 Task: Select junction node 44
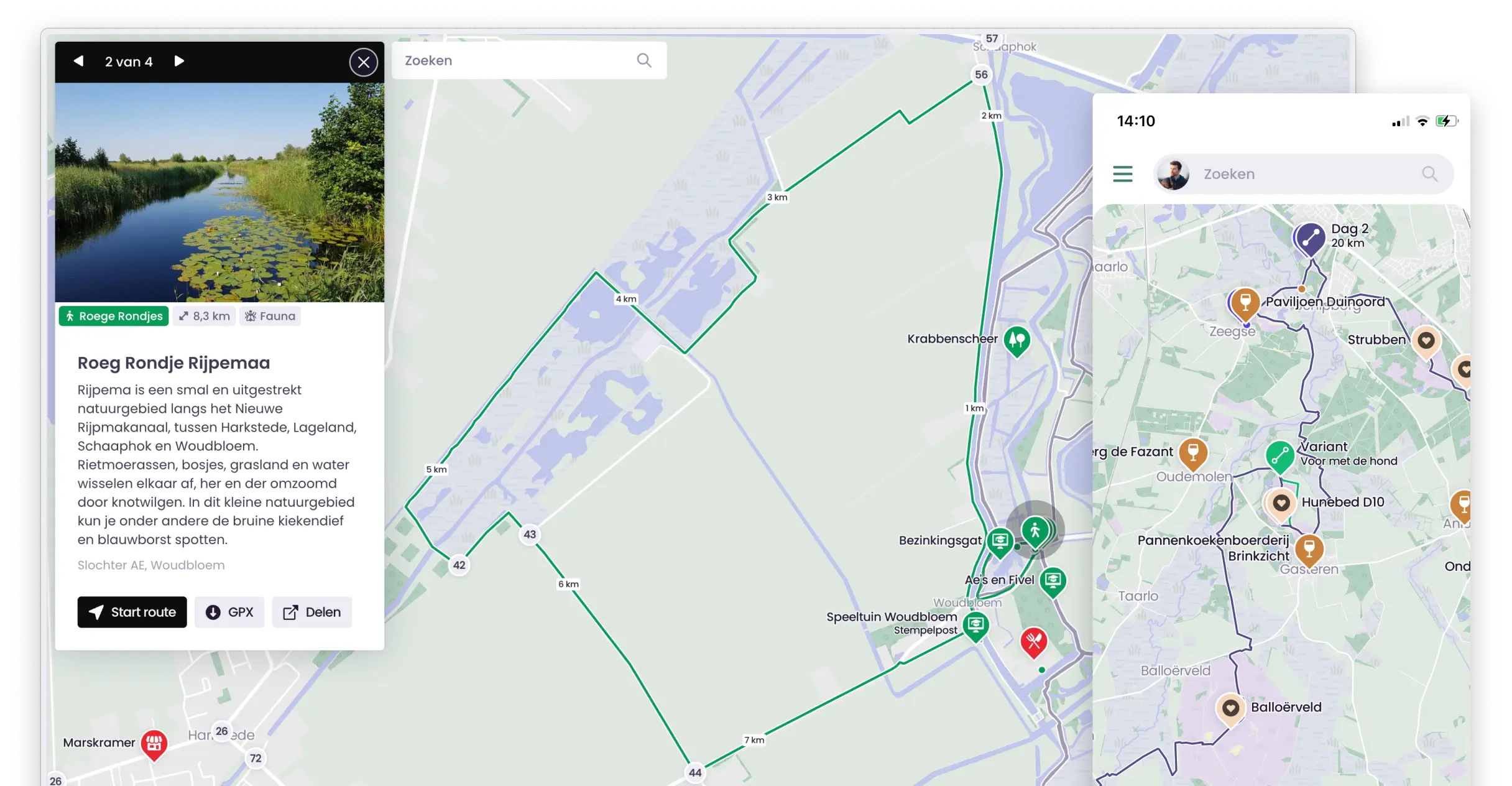click(x=695, y=772)
